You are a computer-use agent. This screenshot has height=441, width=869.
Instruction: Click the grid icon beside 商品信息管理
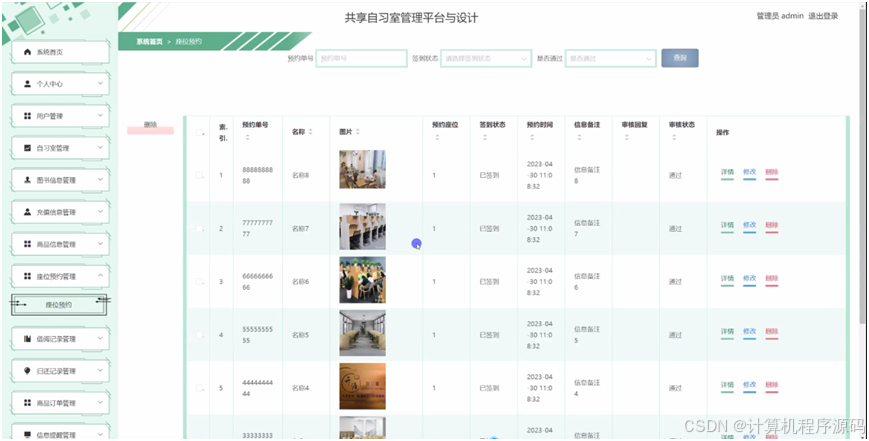pyautogui.click(x=27, y=244)
